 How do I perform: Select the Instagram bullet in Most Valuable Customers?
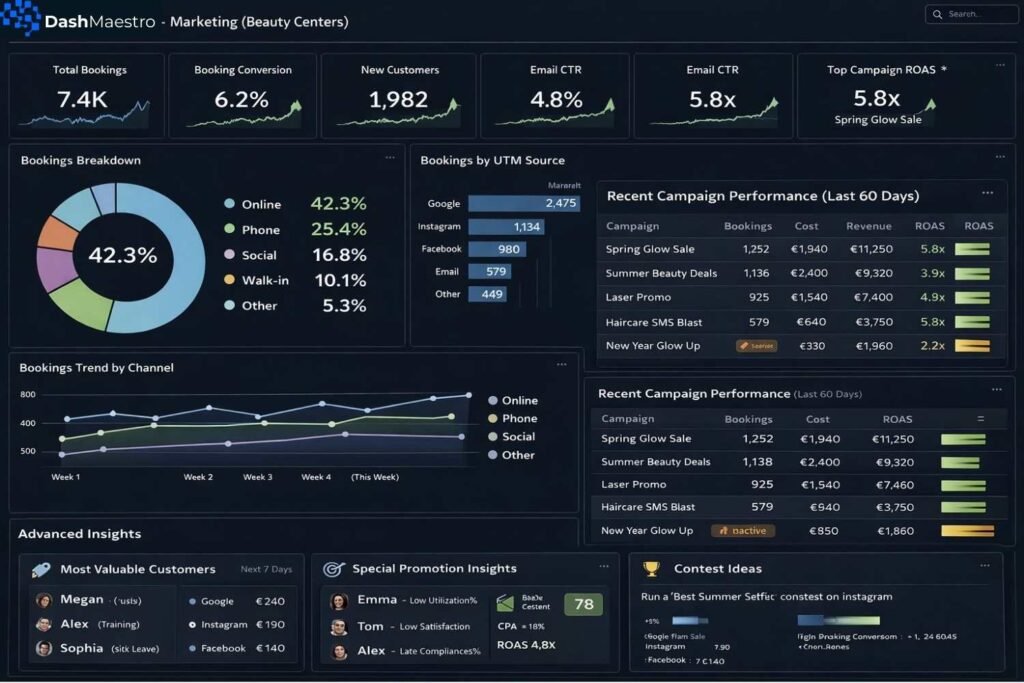click(x=192, y=625)
